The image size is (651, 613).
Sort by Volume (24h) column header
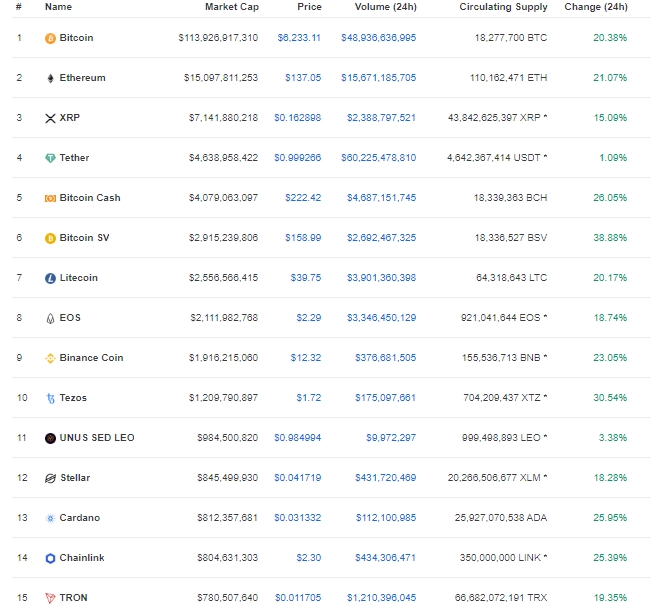(x=386, y=7)
